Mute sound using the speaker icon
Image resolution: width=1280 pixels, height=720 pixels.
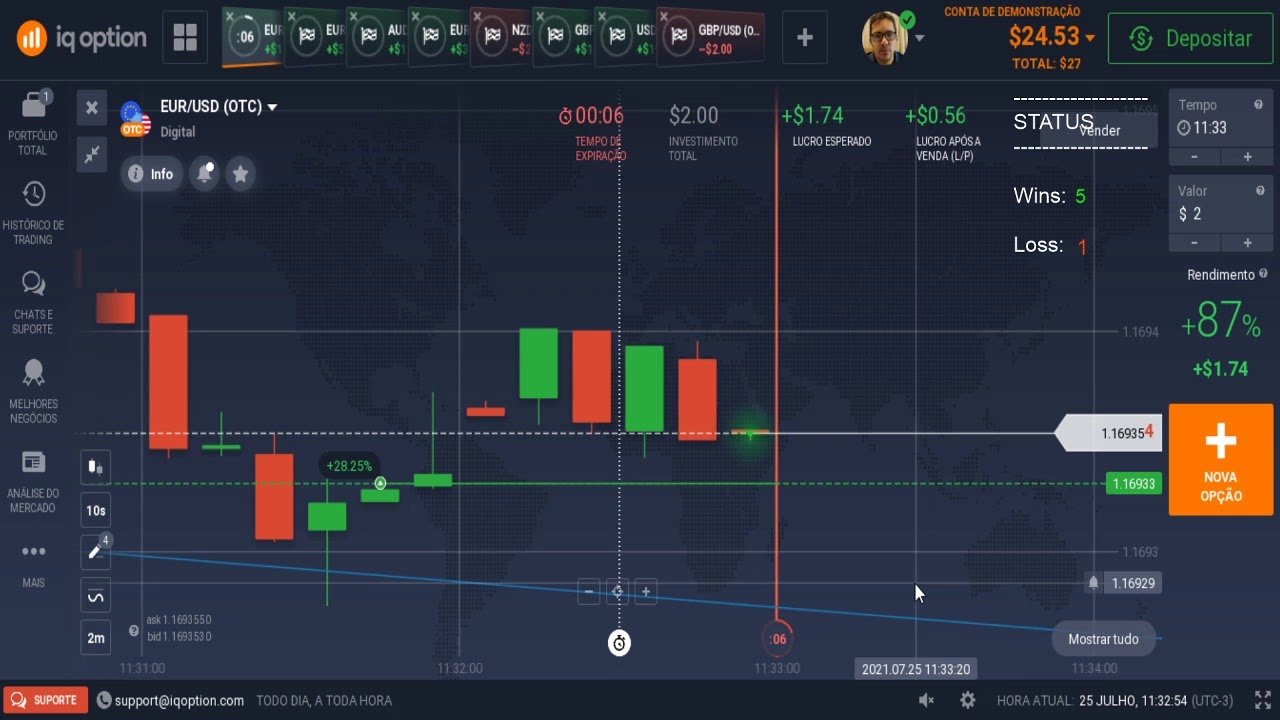[x=925, y=700]
